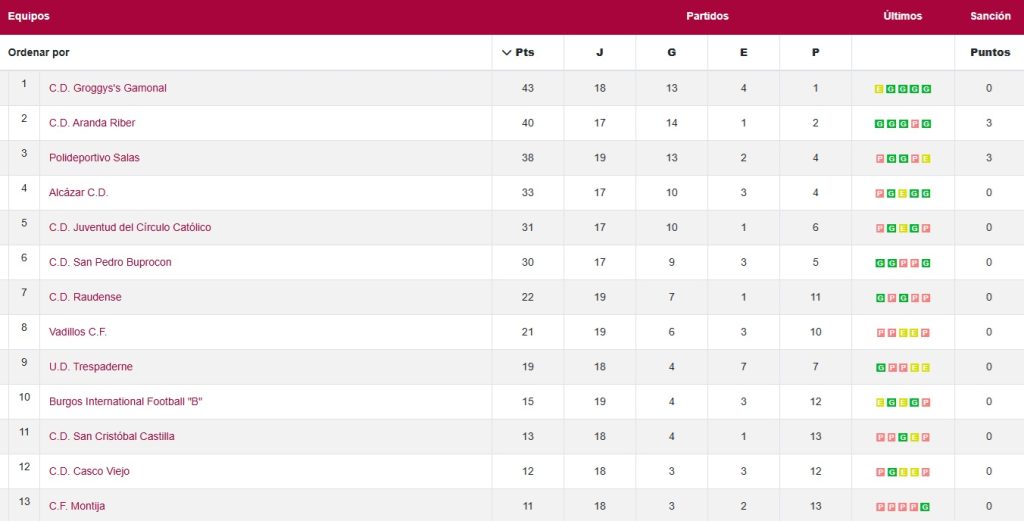Click the yellow E badge in Alcázar C.D. row
This screenshot has width=1024, height=521.
903,194
